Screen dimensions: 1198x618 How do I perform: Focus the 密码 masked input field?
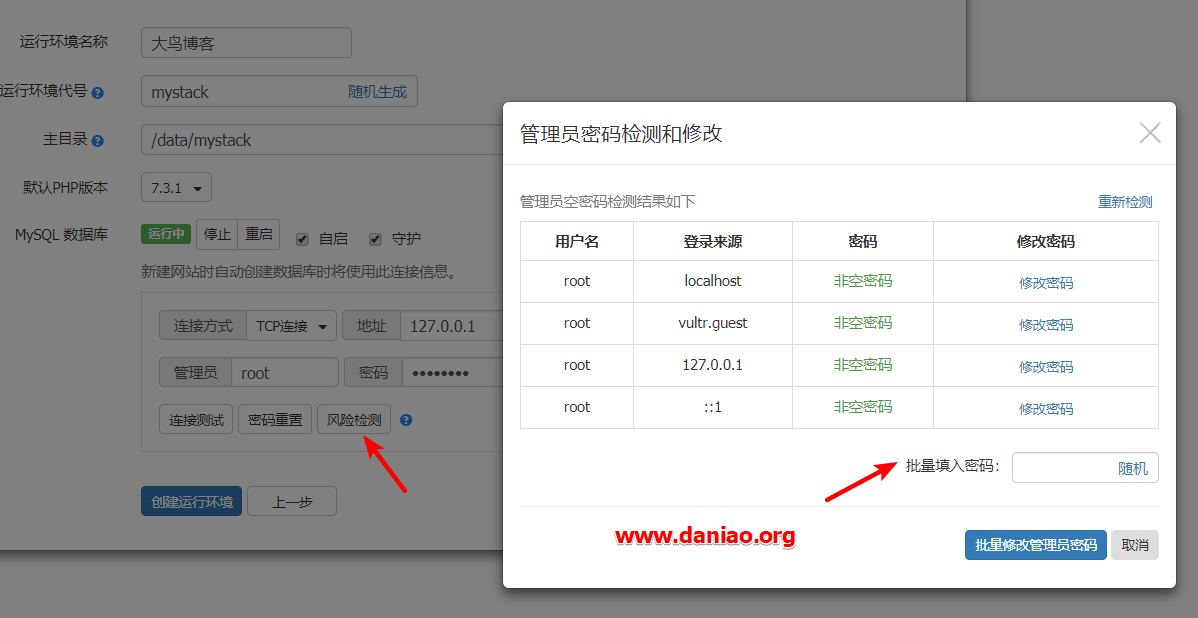coord(452,373)
